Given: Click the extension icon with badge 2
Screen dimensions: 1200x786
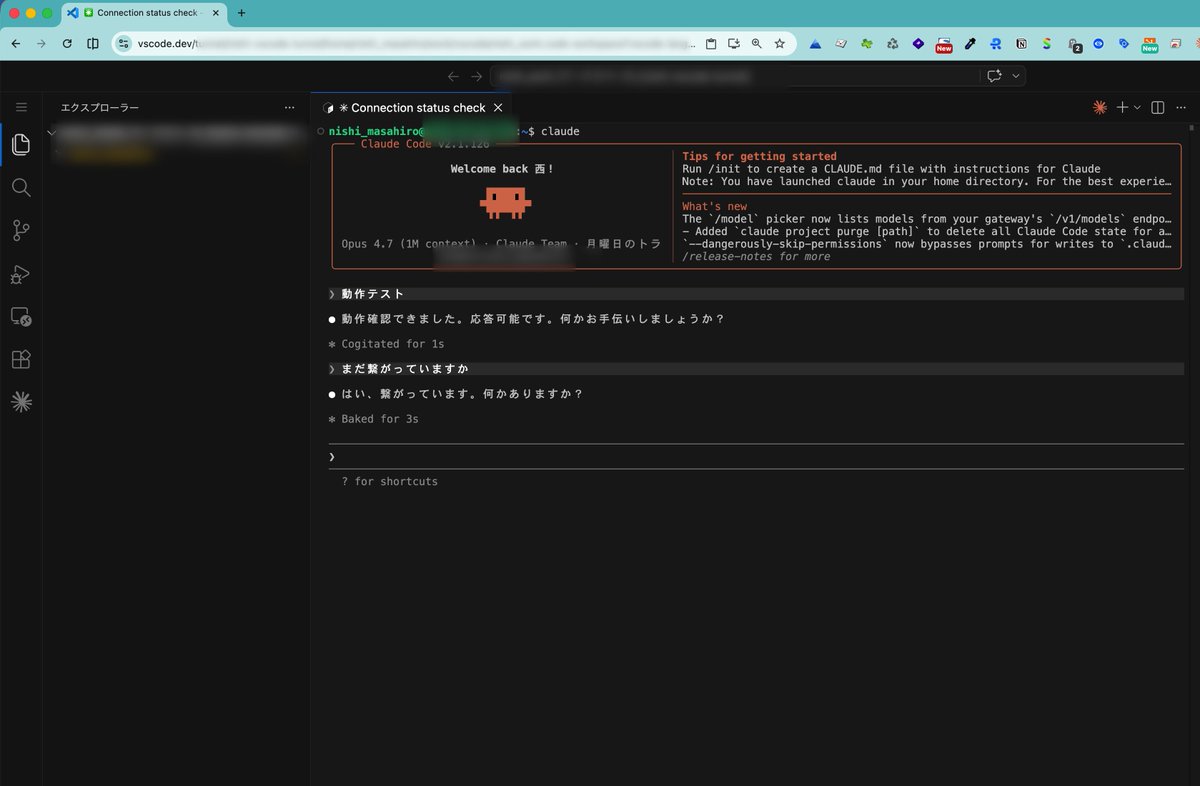Looking at the screenshot, I should click(x=1074, y=45).
